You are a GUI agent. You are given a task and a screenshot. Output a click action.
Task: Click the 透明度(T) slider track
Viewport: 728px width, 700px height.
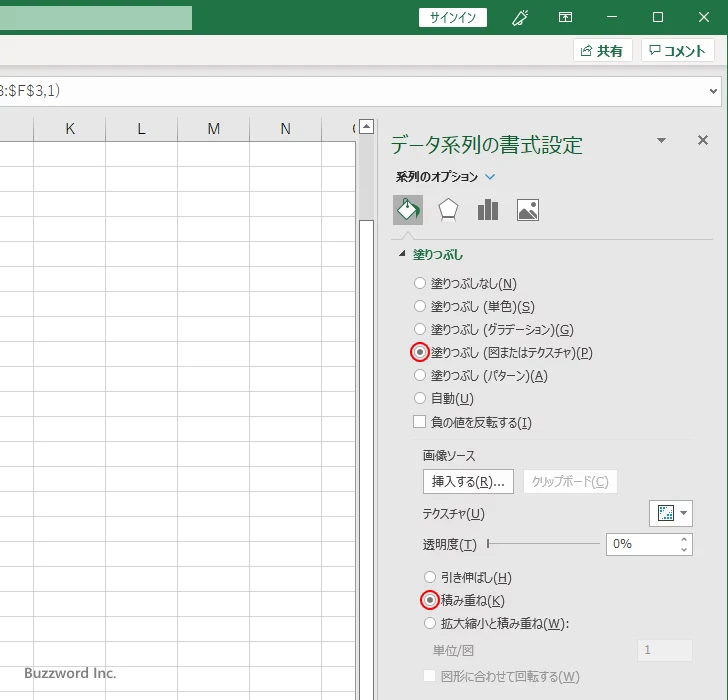[543, 544]
